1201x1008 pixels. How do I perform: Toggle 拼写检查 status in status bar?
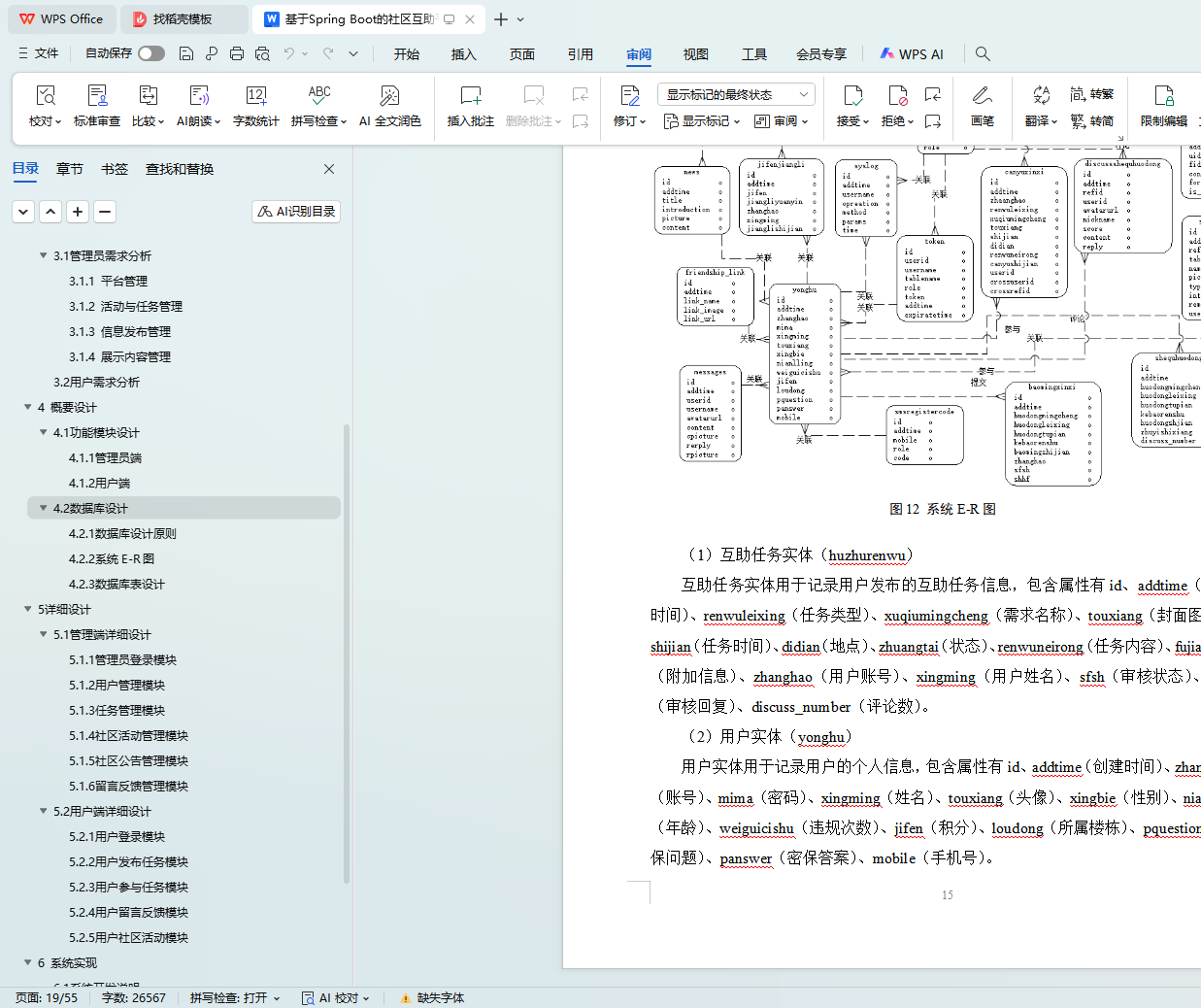pyautogui.click(x=234, y=997)
